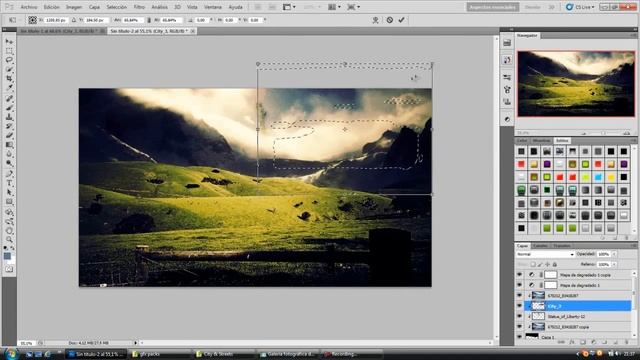Select the Move tool
640x360 pixels.
(9, 41)
